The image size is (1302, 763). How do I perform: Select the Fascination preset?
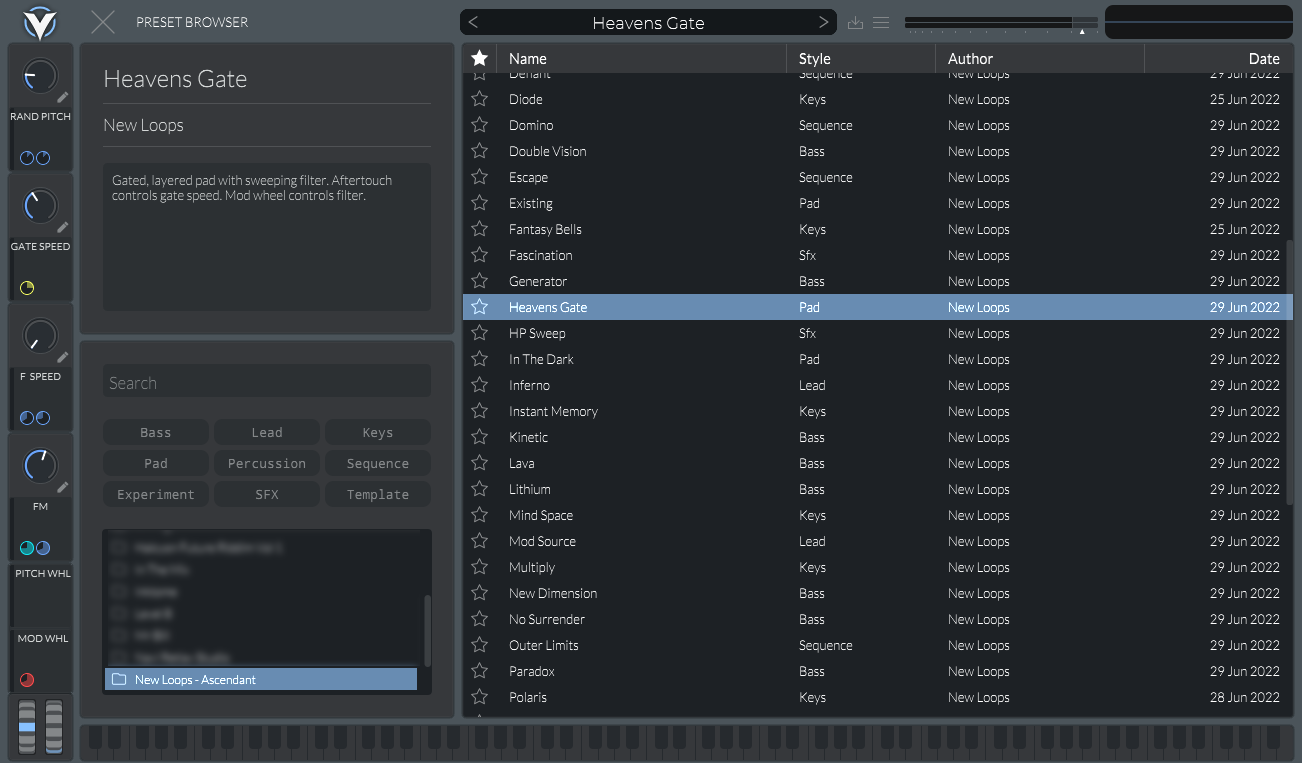(x=877, y=255)
